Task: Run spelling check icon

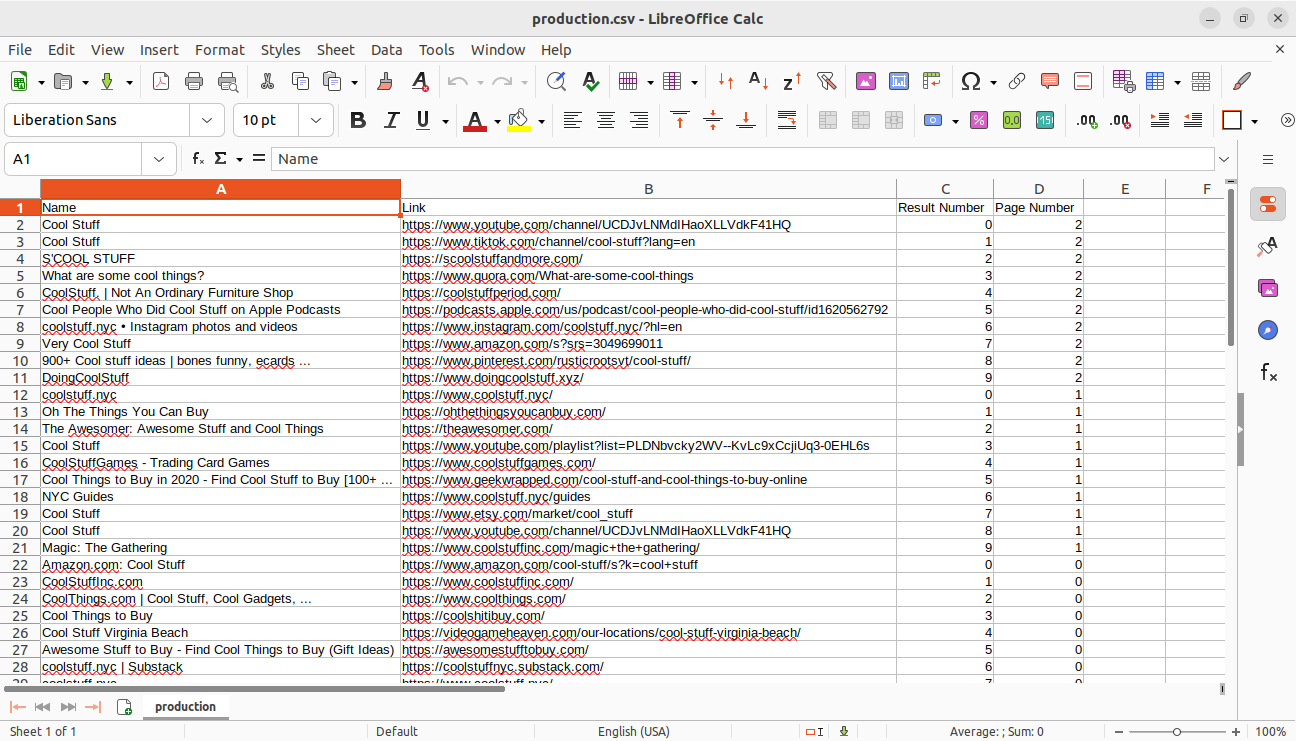Action: (590, 82)
